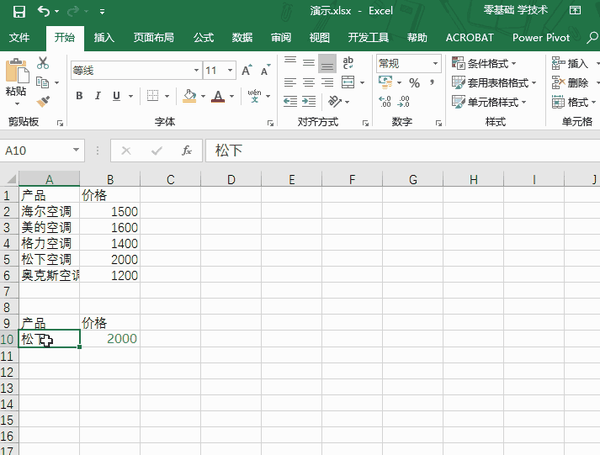Toggle Align Right horizontal alignment

pyautogui.click(x=327, y=82)
